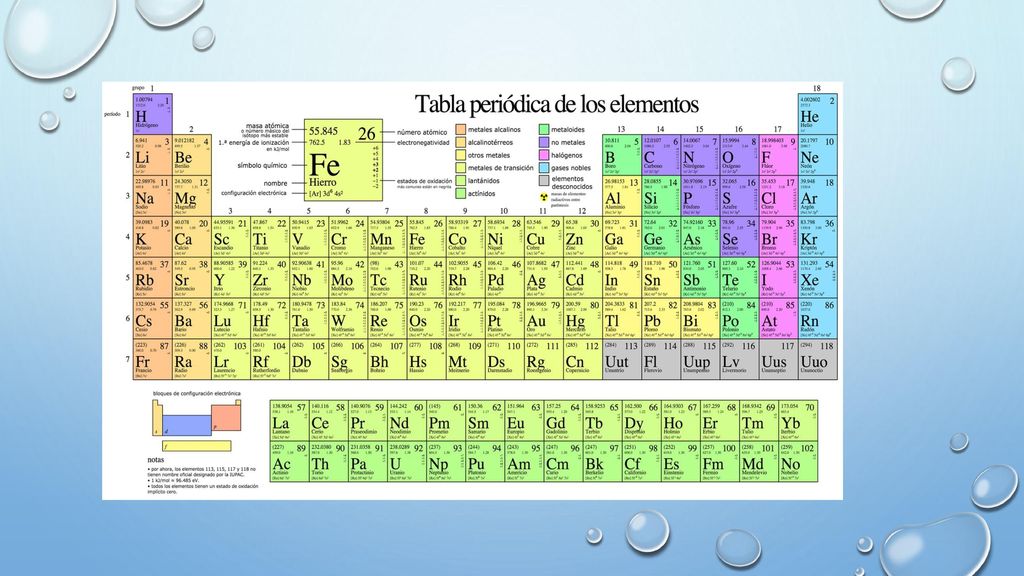The height and width of the screenshot is (576, 1024).
Task: Select the mercury (Hg) element cell
Action: click(583, 318)
